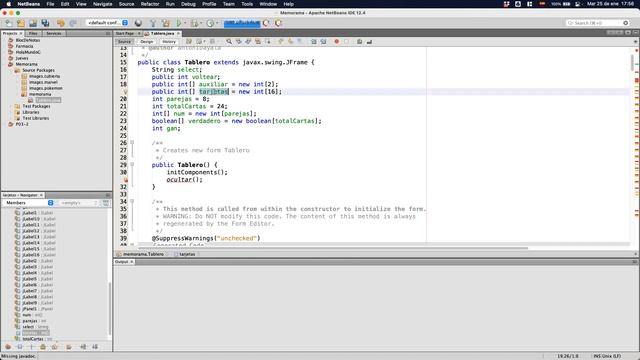Switch to the Services tab
Image resolution: width=640 pixels, height=360 pixels.
[53, 33]
